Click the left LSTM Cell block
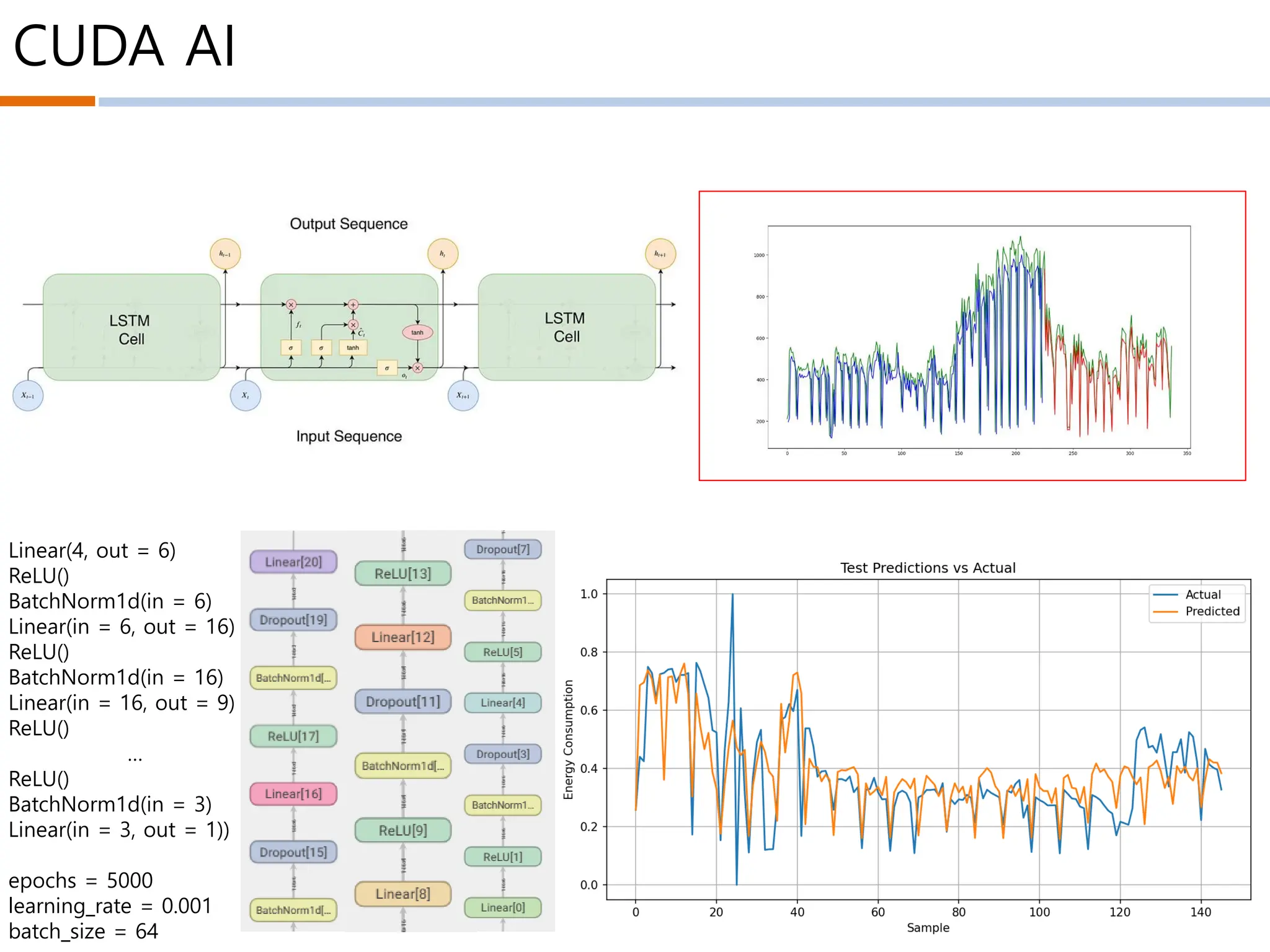This screenshot has width=1270, height=952. pyautogui.click(x=131, y=328)
